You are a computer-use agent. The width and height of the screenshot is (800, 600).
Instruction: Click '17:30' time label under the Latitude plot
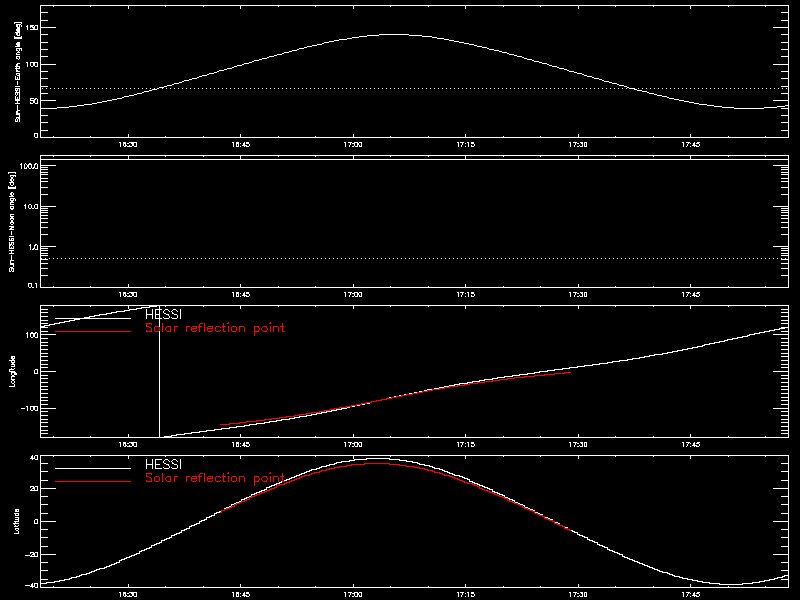[578, 595]
